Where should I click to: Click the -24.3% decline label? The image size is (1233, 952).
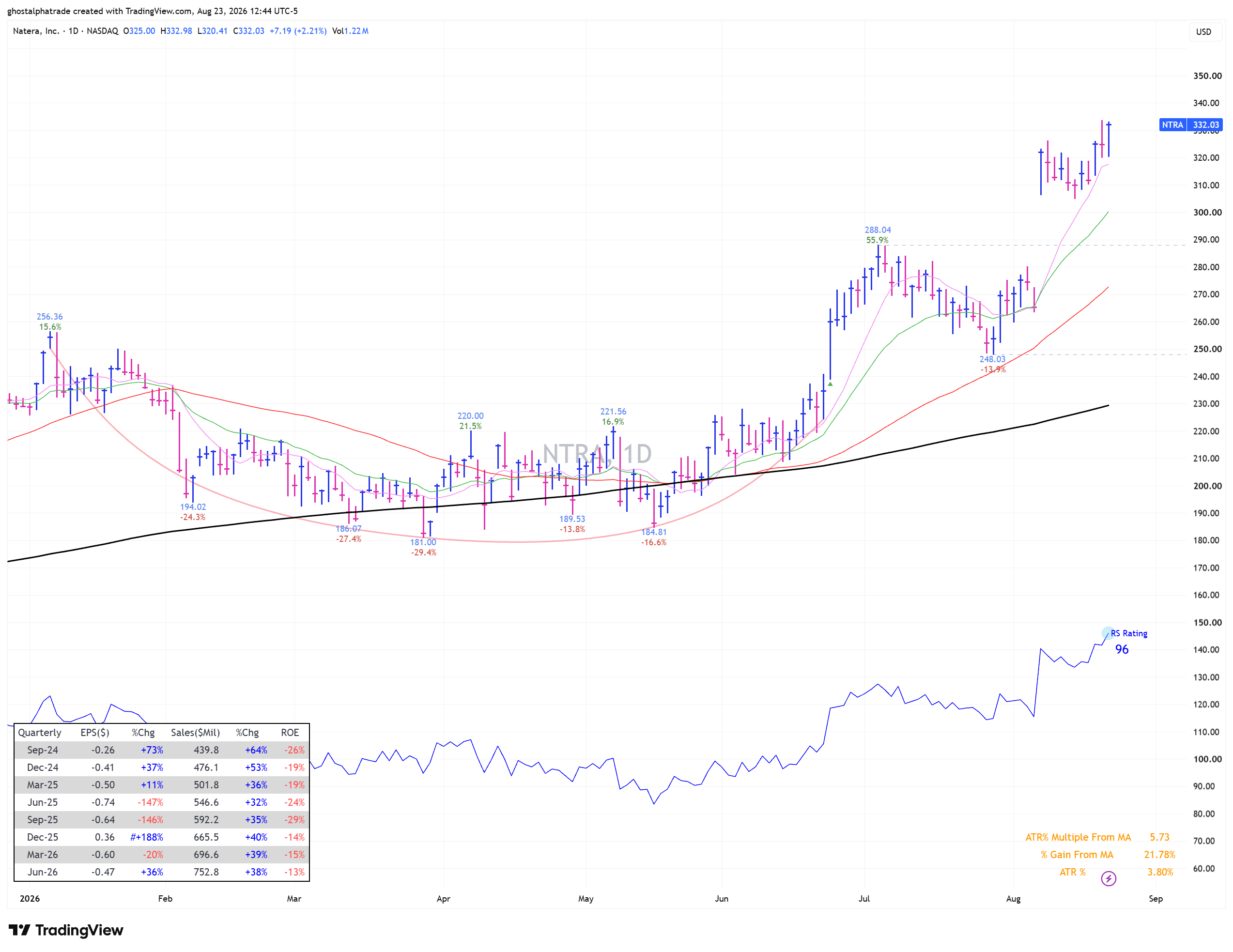click(x=193, y=517)
